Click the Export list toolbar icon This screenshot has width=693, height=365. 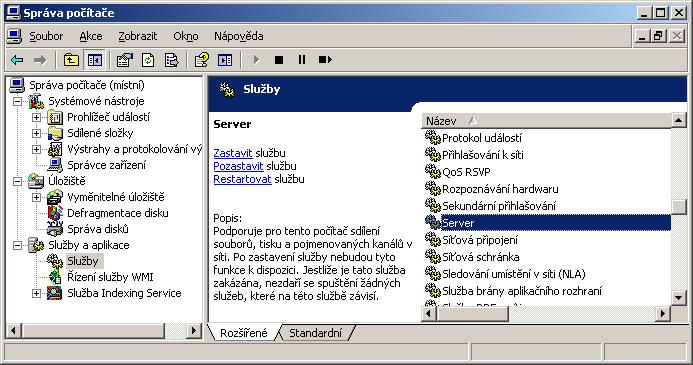click(171, 60)
